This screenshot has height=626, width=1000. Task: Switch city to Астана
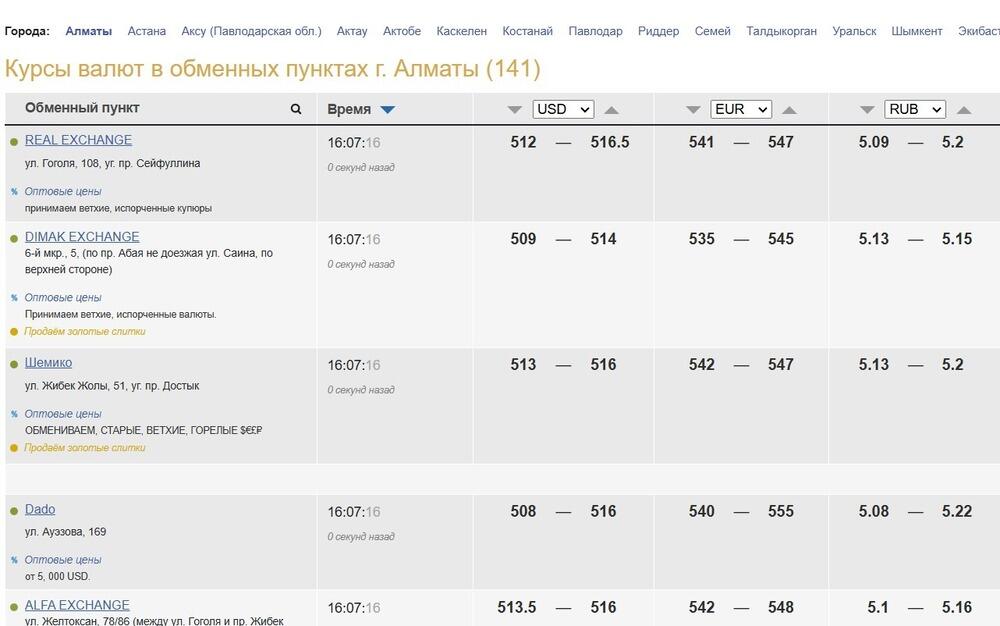147,31
